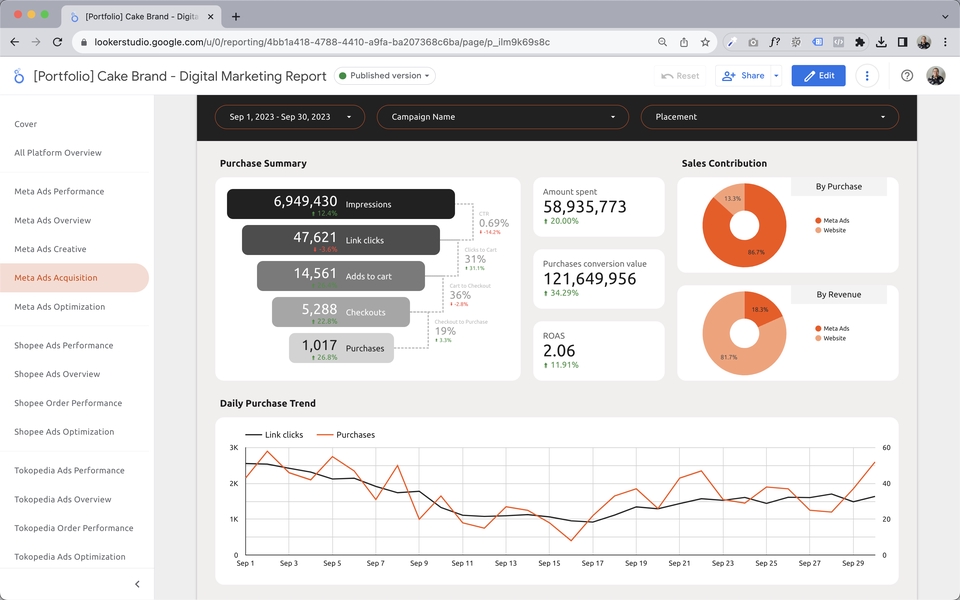Expand the Placement filter dropdown

pos(770,117)
